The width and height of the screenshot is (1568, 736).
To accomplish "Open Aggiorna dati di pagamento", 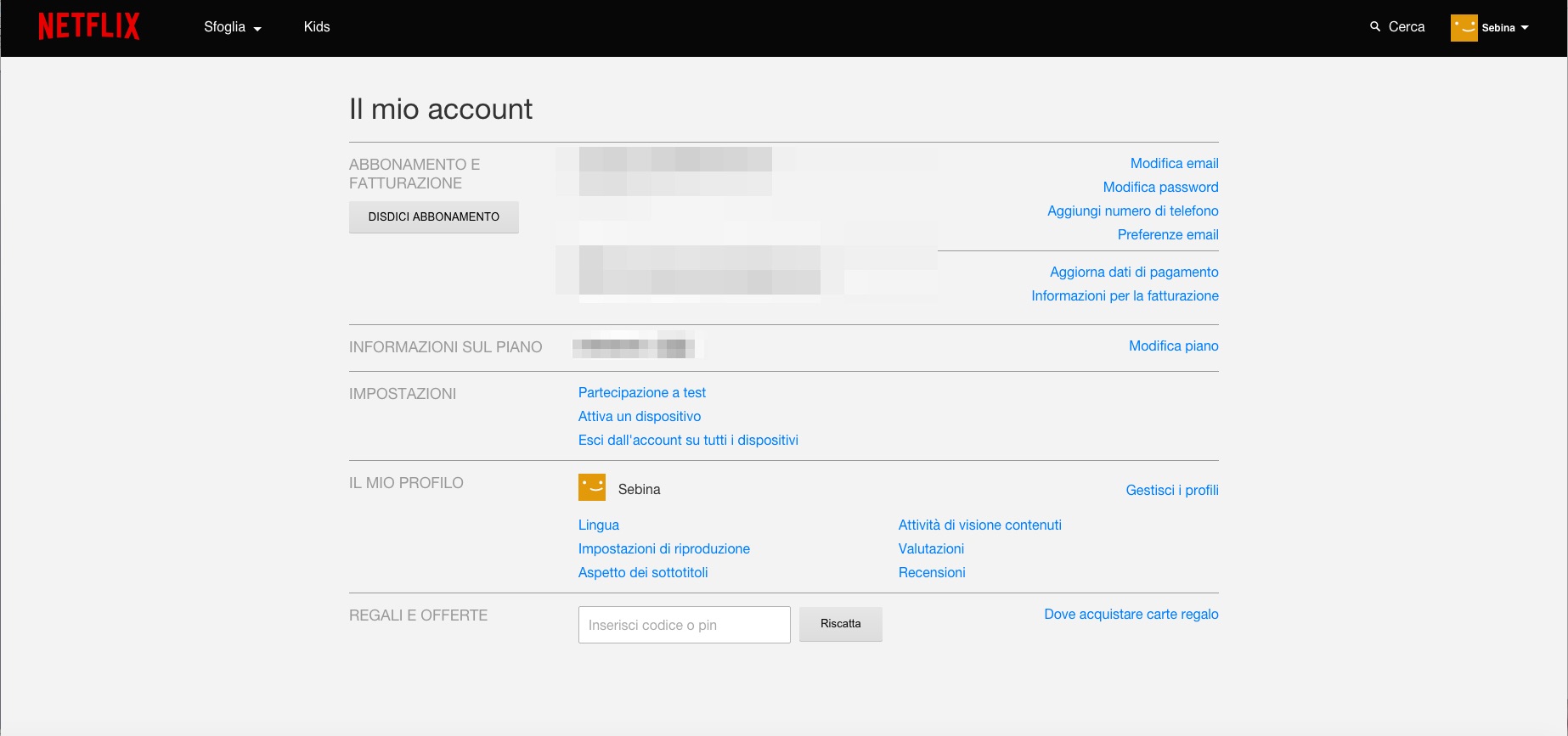I will tap(1134, 272).
